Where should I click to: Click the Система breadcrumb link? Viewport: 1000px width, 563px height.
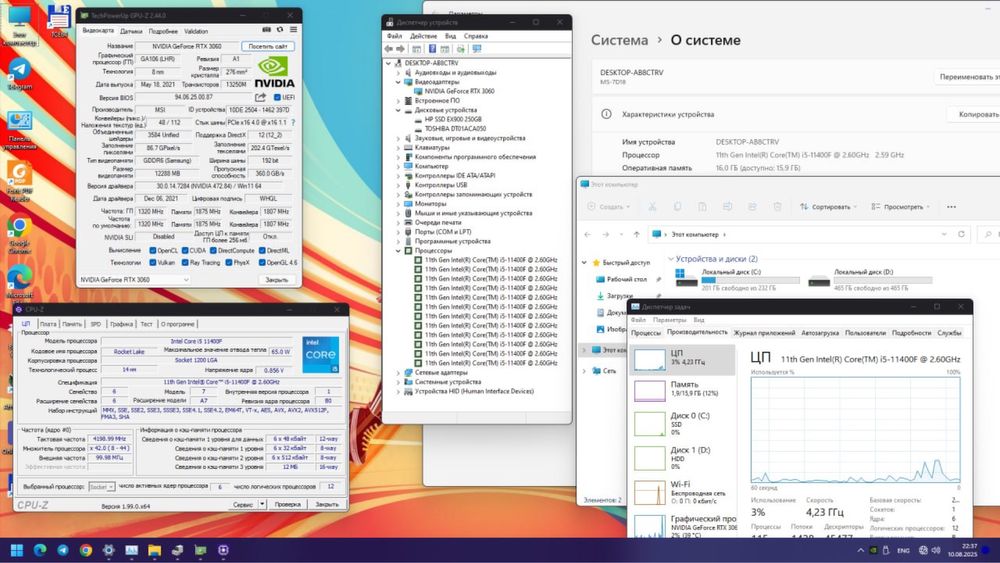point(619,40)
